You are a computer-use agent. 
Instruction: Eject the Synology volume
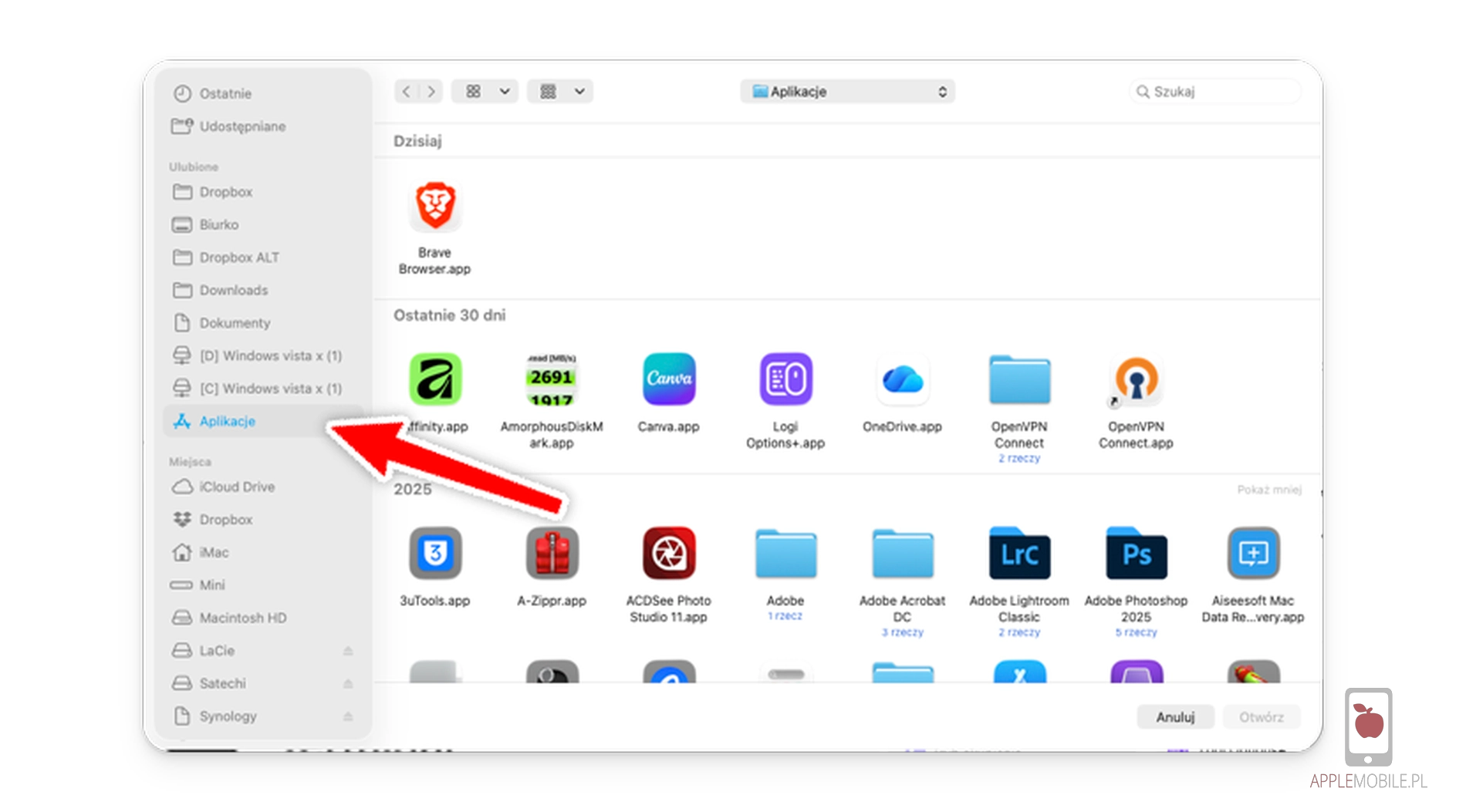(x=348, y=716)
